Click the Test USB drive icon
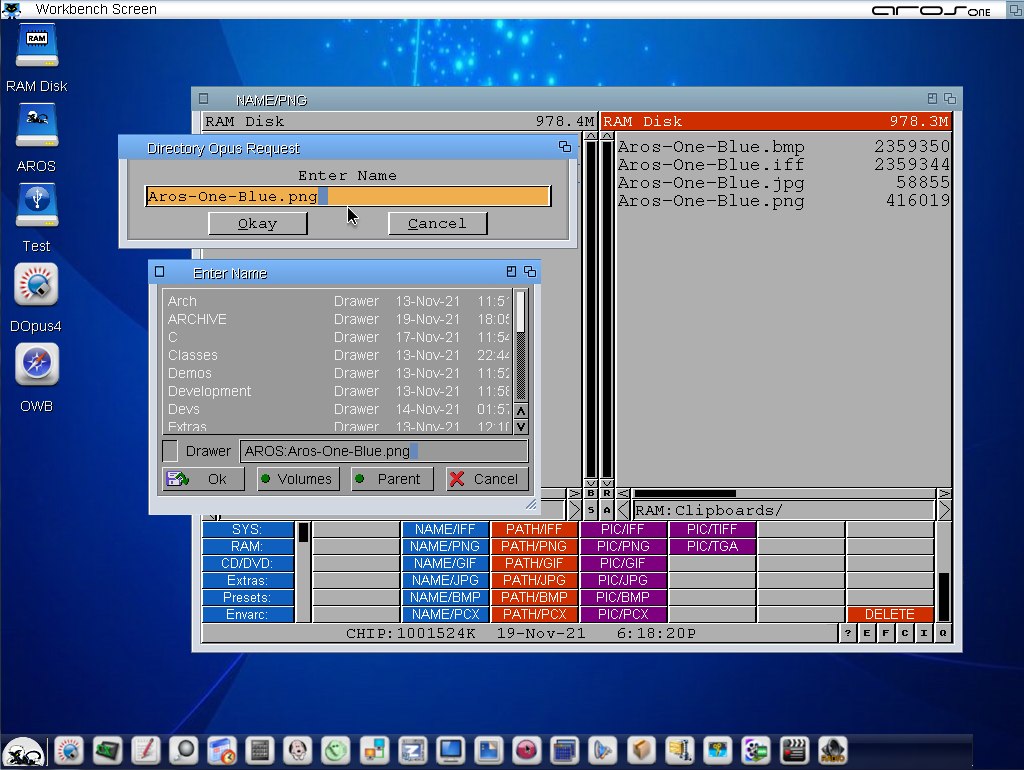 [x=37, y=205]
